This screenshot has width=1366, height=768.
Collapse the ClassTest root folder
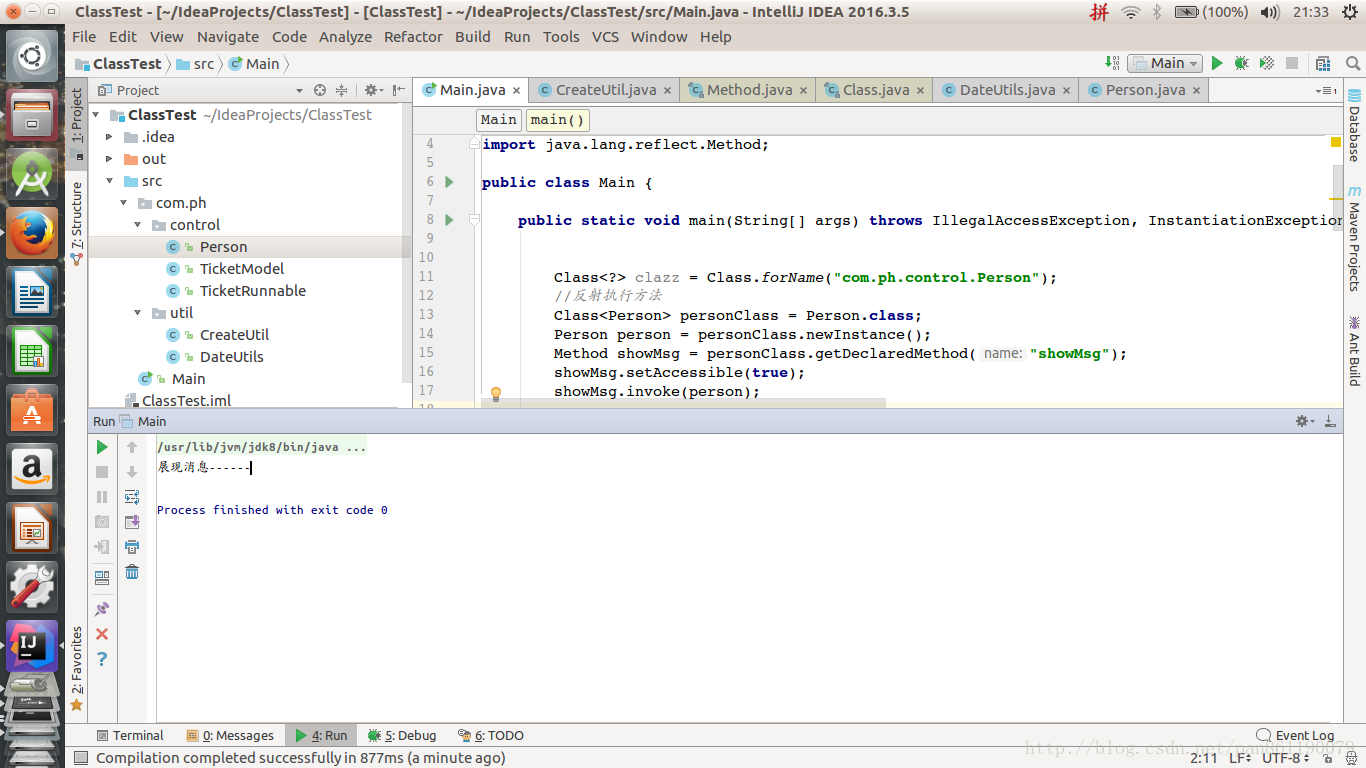pyautogui.click(x=97, y=115)
